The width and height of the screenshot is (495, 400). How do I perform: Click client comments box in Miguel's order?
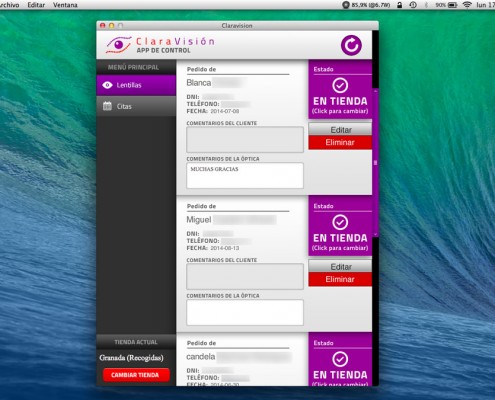tap(245, 277)
